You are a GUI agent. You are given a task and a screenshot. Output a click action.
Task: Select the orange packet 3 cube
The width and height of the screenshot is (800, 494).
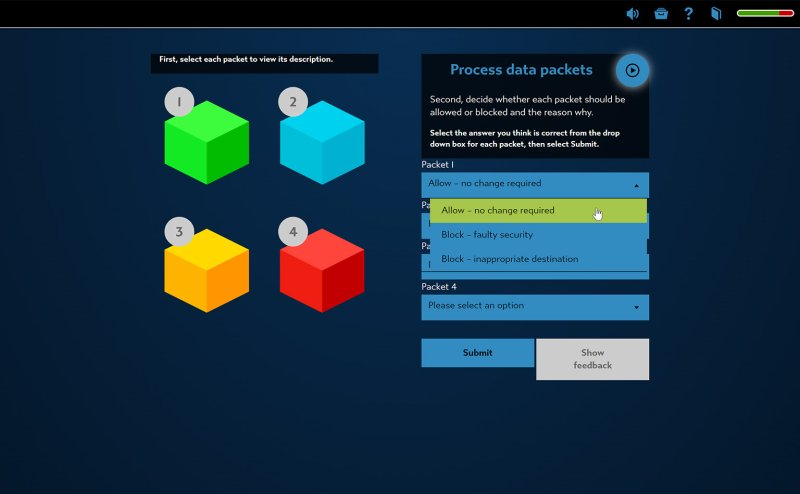[207, 270]
